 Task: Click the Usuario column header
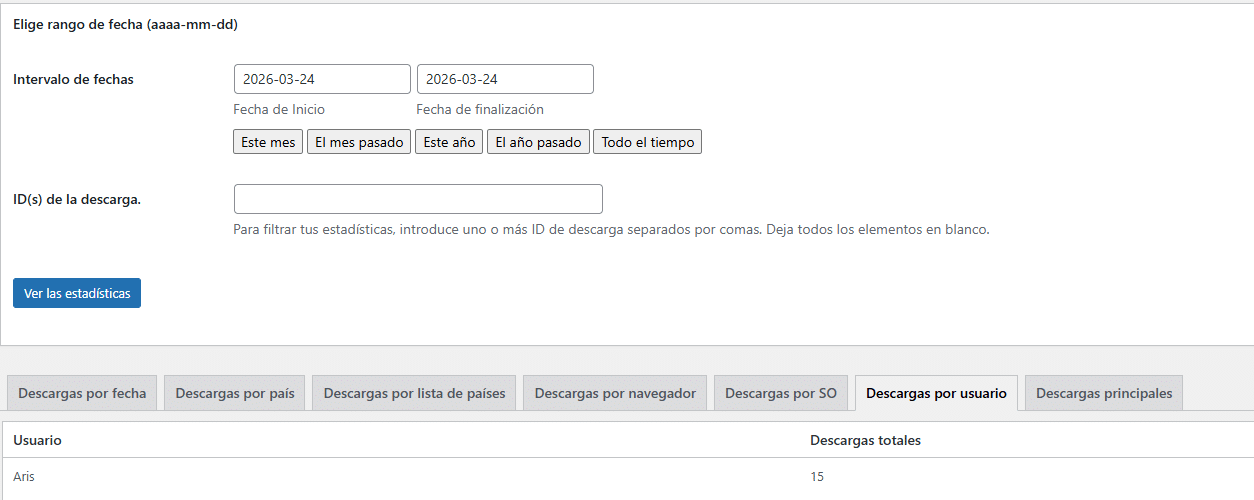pyautogui.click(x=37, y=440)
